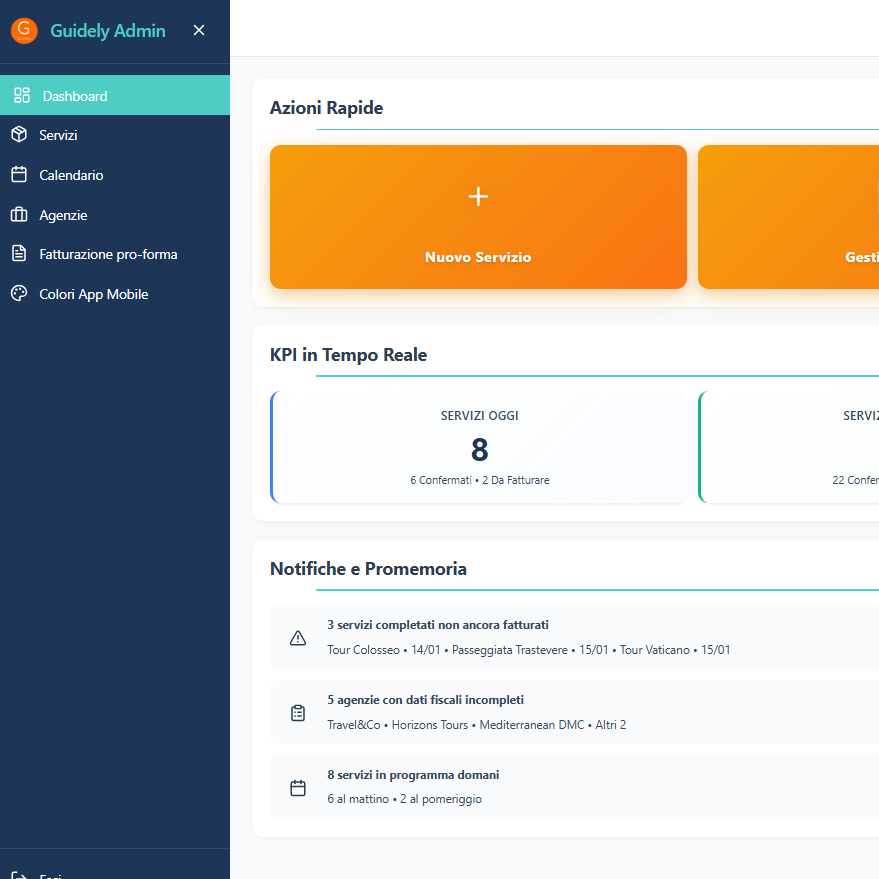This screenshot has height=879, width=879.
Task: Go to the Calendario section
Action: click(115, 174)
